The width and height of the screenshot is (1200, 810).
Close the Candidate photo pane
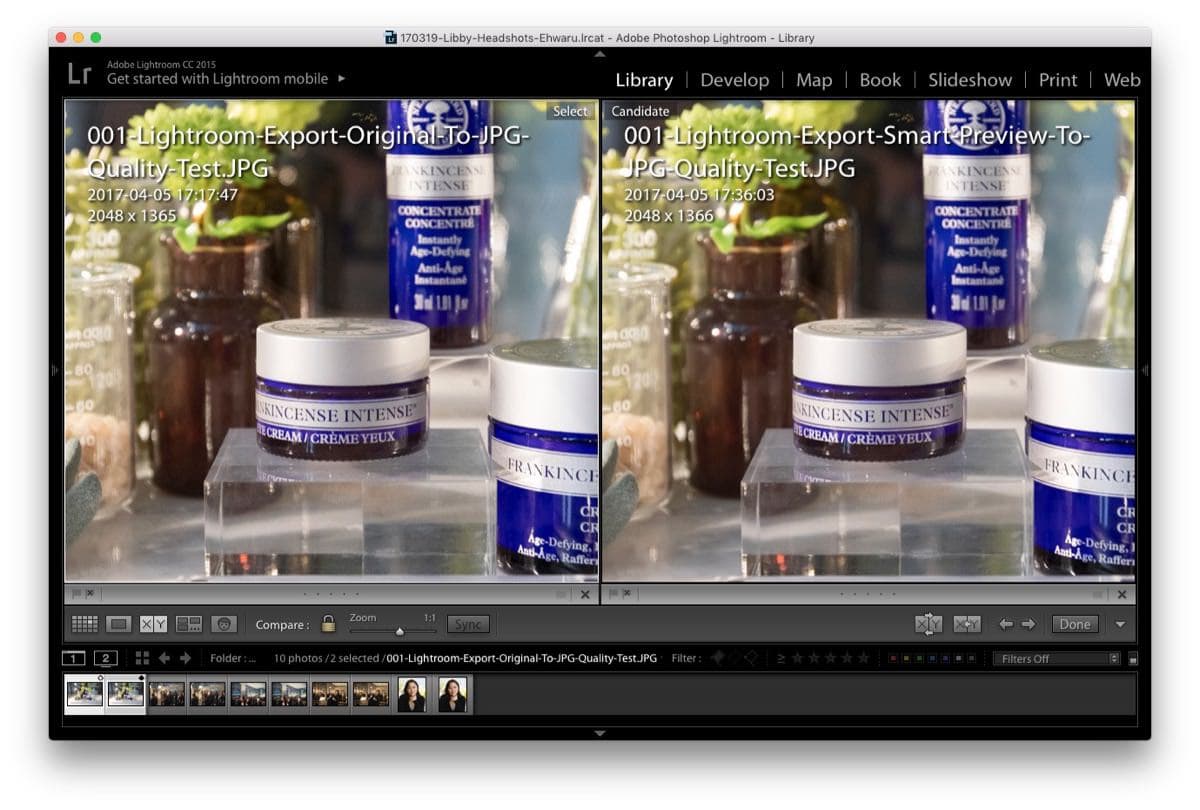tap(1122, 594)
